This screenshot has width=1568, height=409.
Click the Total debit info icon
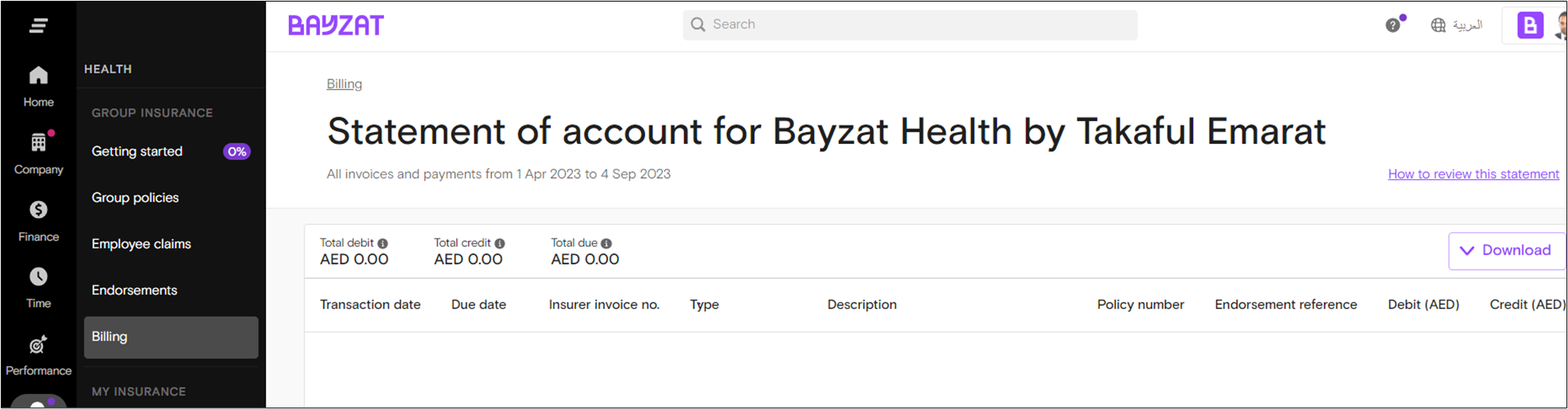pyautogui.click(x=383, y=243)
